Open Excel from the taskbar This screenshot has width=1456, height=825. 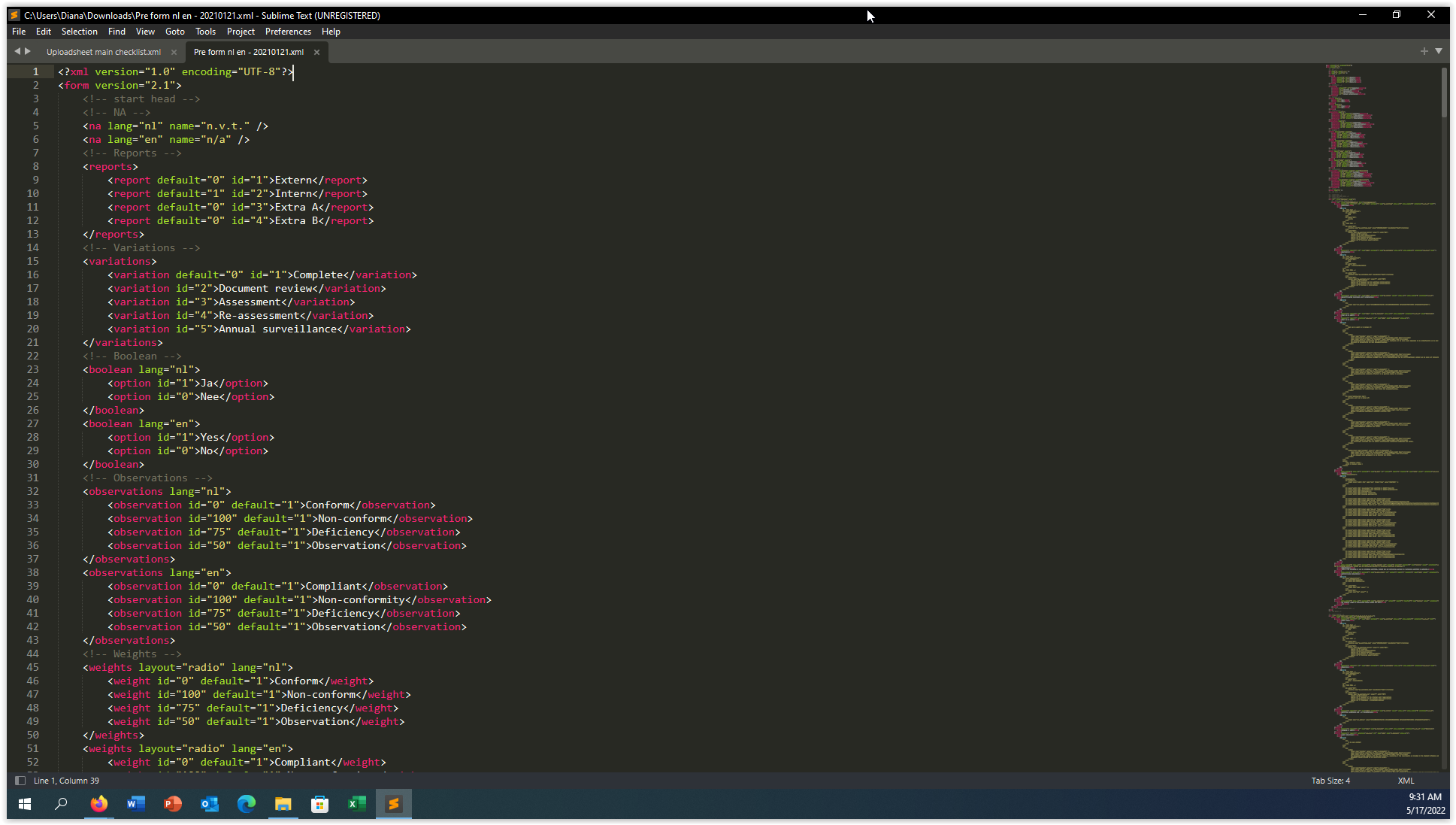(356, 804)
